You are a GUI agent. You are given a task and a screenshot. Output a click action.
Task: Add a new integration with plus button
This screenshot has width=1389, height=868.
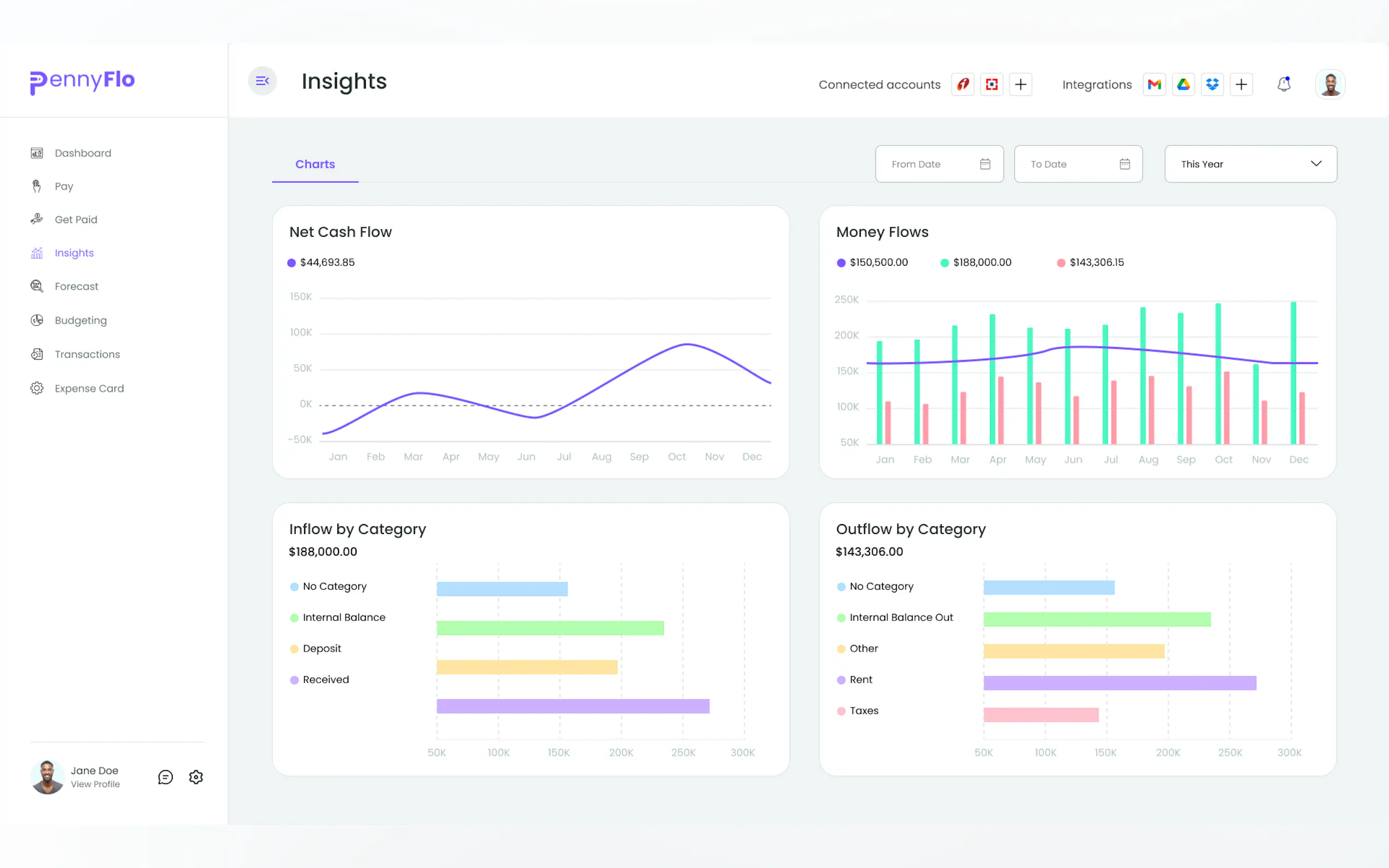[x=1241, y=84]
